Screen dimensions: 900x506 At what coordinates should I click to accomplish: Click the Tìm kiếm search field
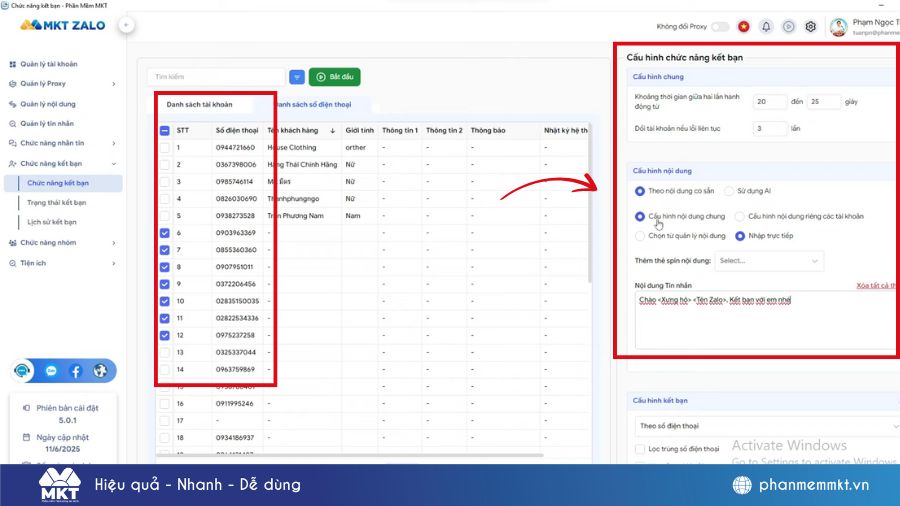[215, 77]
